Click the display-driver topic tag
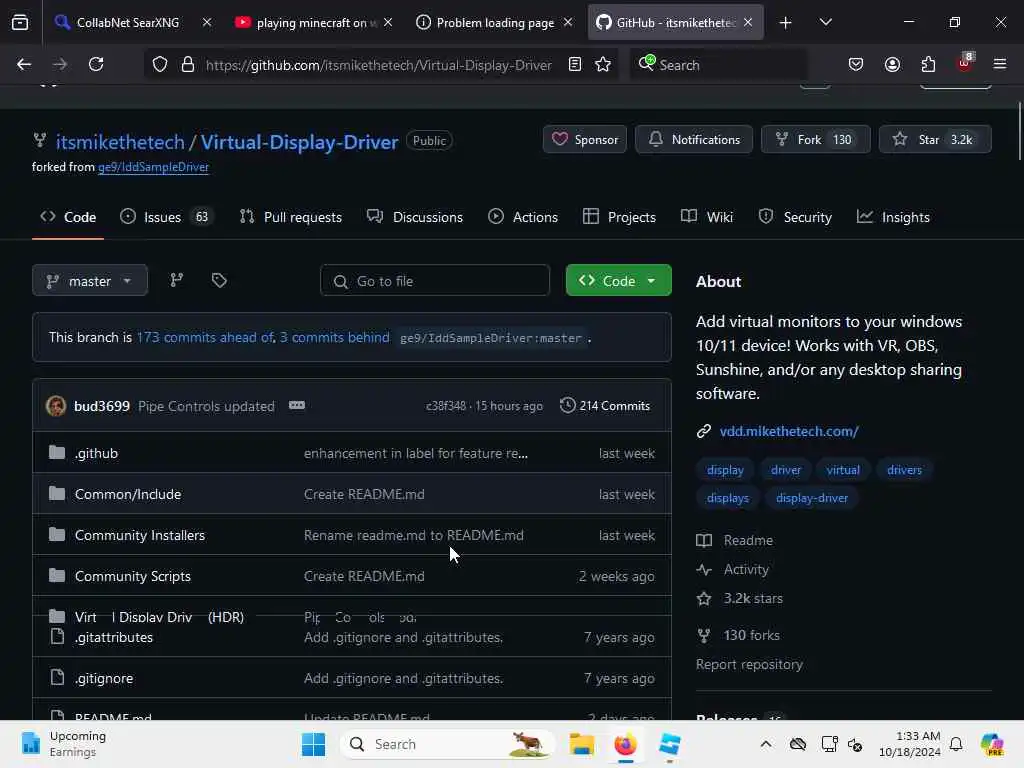1024x768 pixels. point(812,498)
